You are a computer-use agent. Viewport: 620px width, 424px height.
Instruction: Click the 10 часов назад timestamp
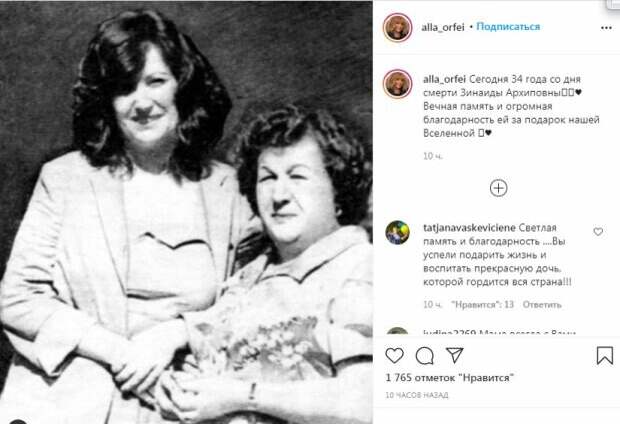pos(417,395)
